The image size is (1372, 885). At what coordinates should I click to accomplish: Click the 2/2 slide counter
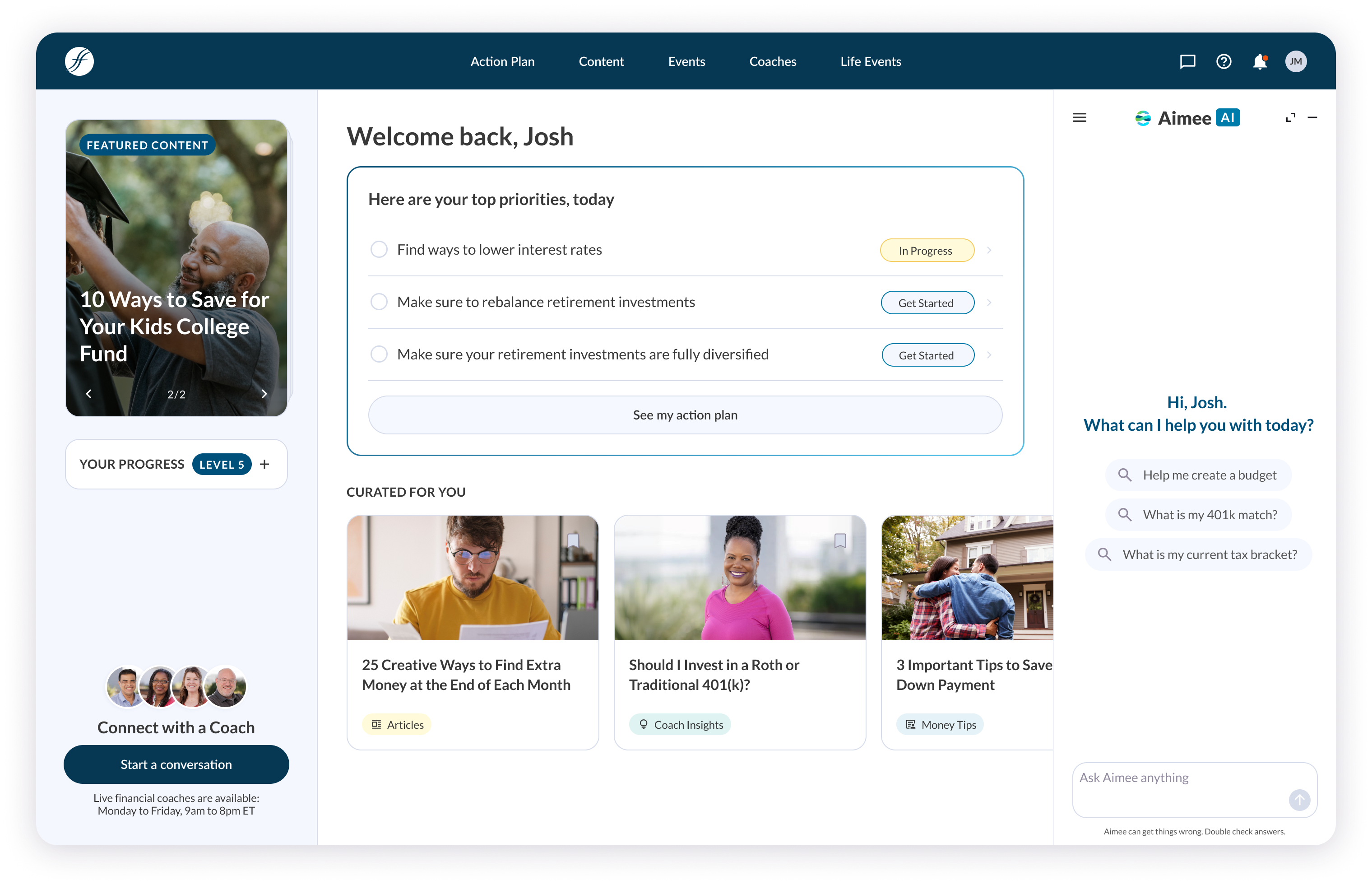click(176, 394)
